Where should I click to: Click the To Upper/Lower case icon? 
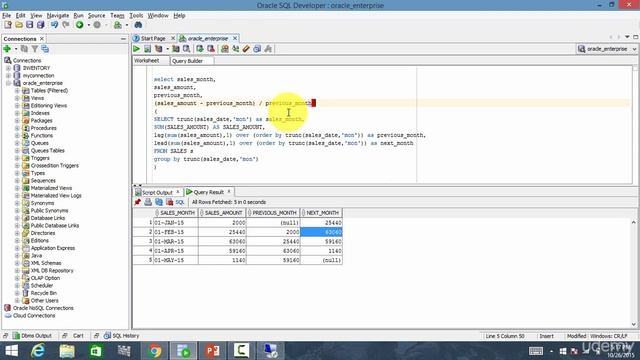coord(236,49)
